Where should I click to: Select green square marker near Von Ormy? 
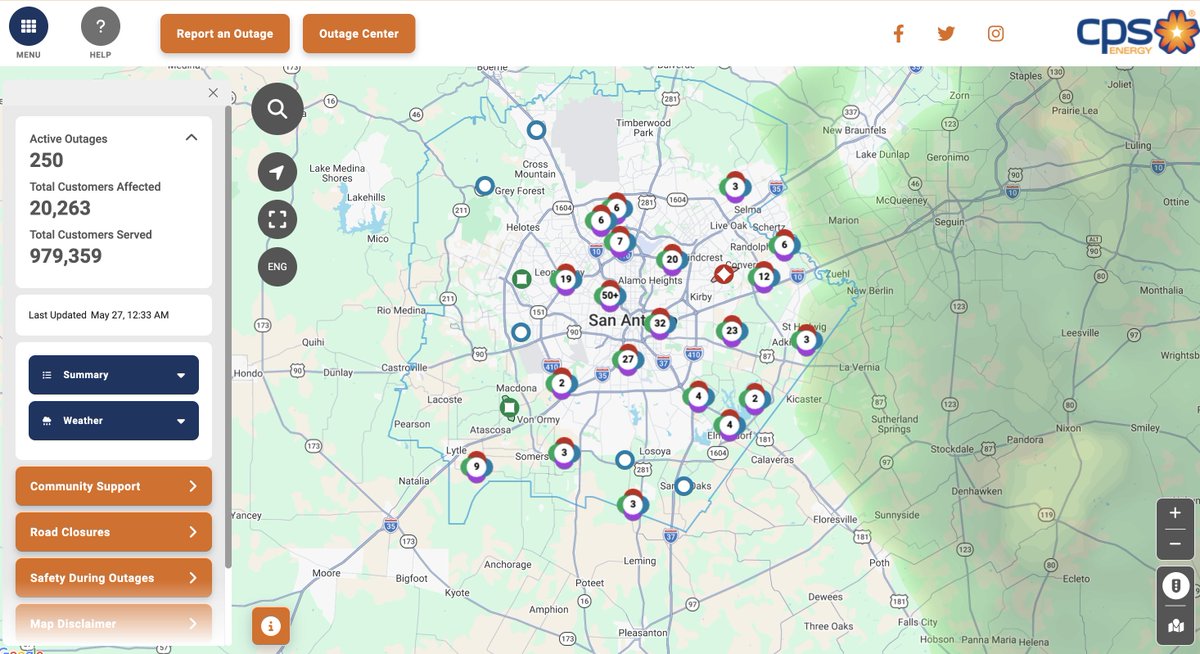pos(509,406)
